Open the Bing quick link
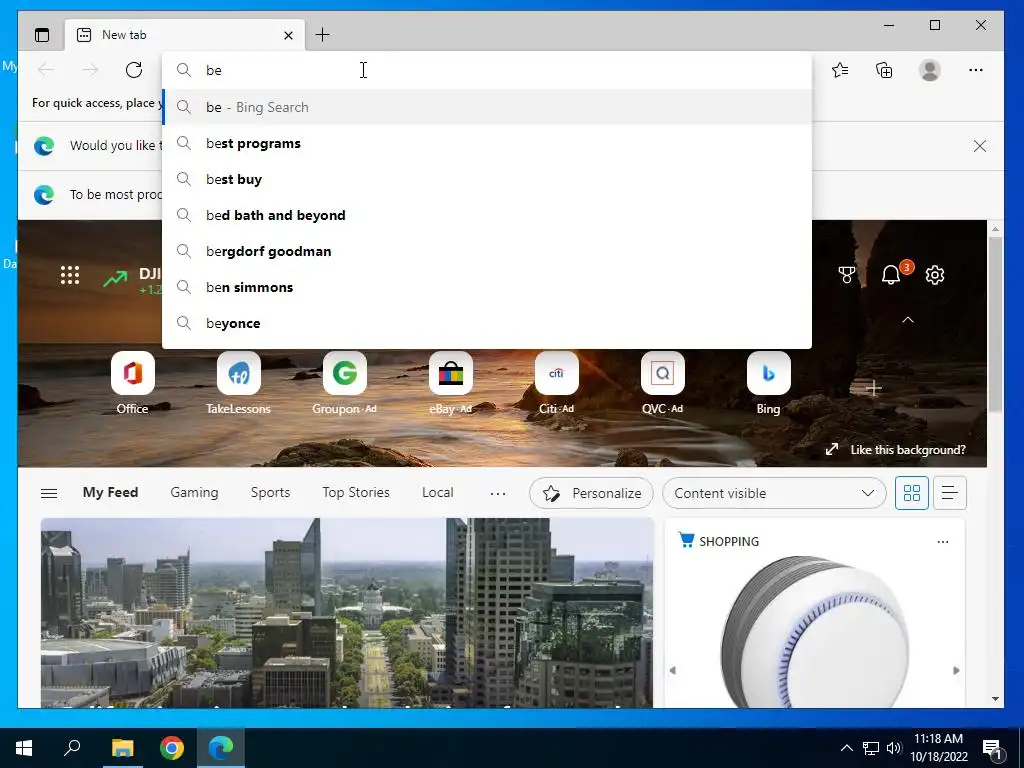The image size is (1024, 768). 769,383
